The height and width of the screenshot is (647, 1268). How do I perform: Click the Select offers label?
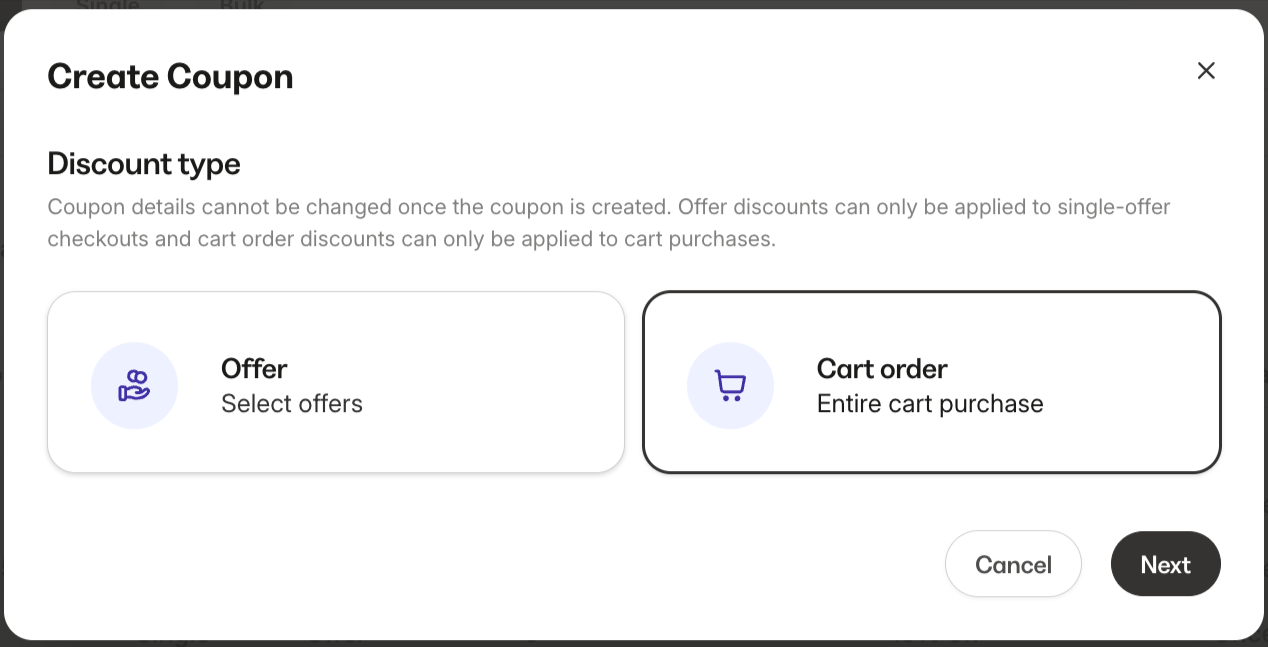pos(291,404)
